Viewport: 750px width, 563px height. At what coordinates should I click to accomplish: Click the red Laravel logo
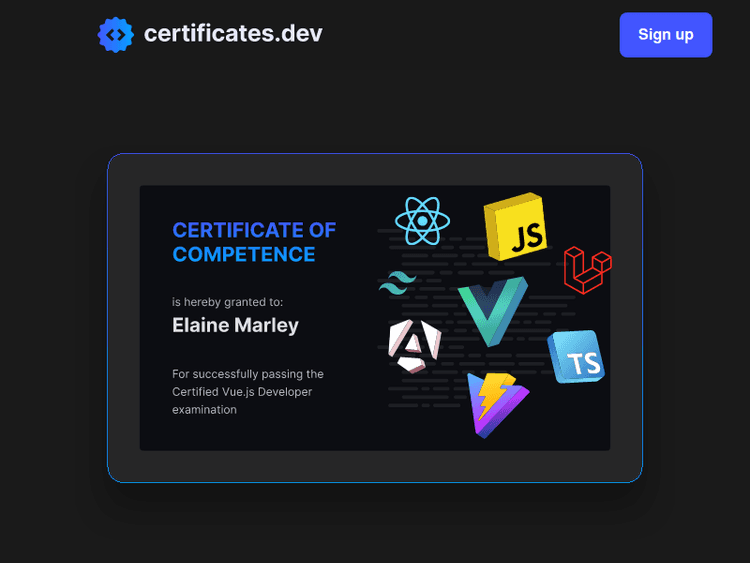(588, 270)
